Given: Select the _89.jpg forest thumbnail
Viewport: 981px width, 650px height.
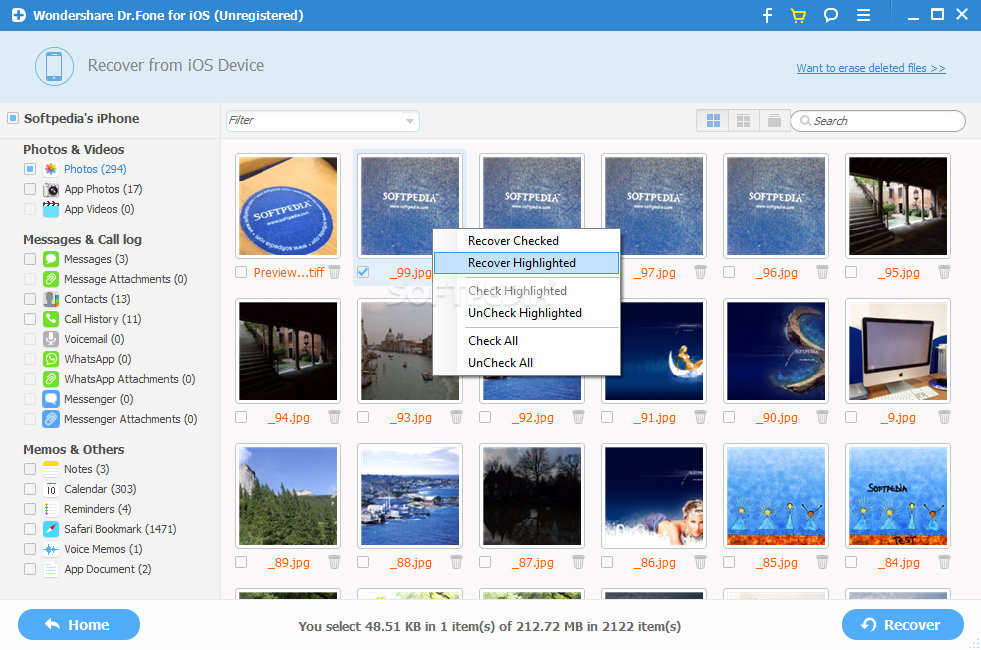Looking at the screenshot, I should (x=288, y=496).
